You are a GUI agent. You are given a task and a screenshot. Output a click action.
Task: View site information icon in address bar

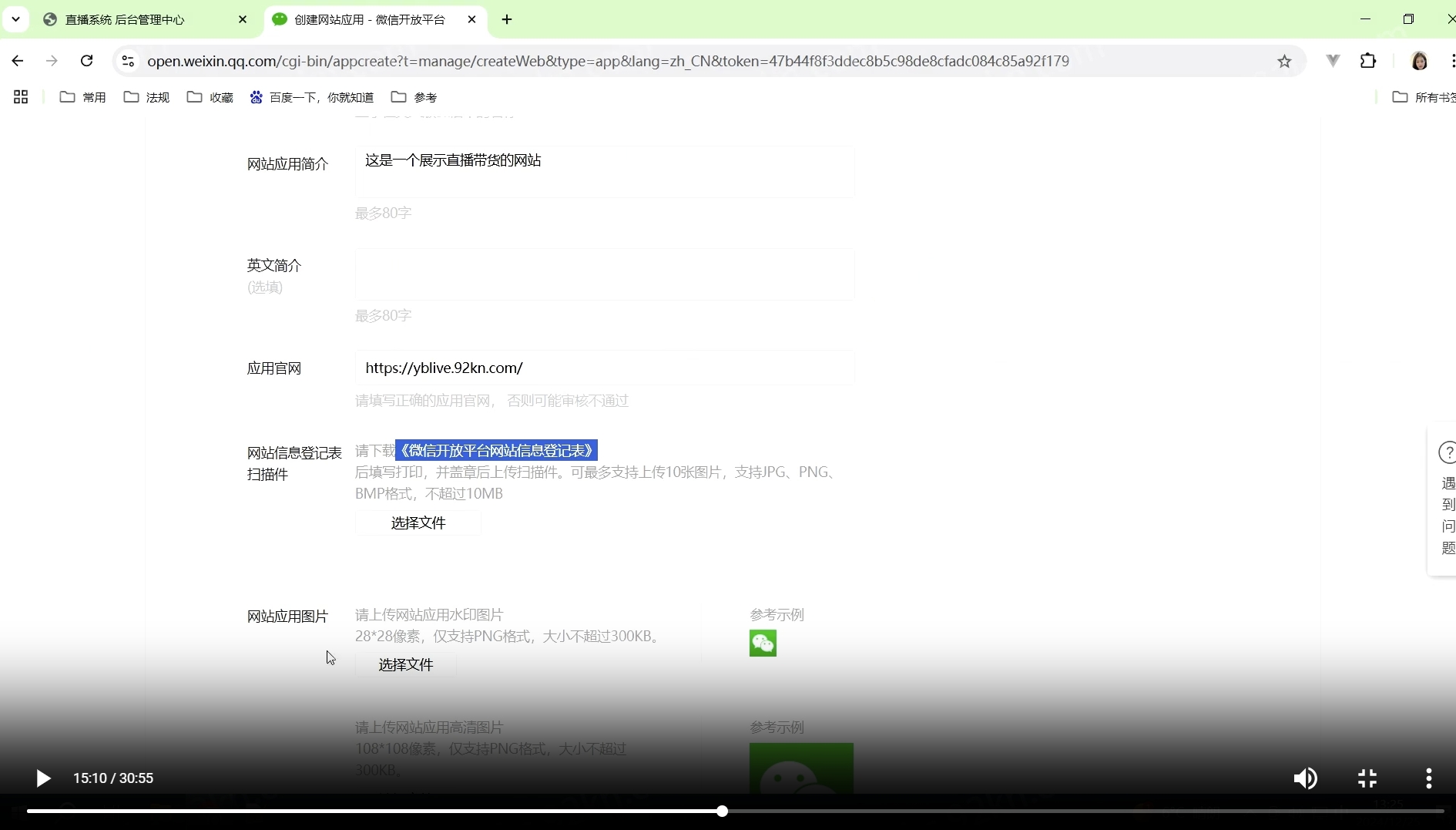[128, 61]
